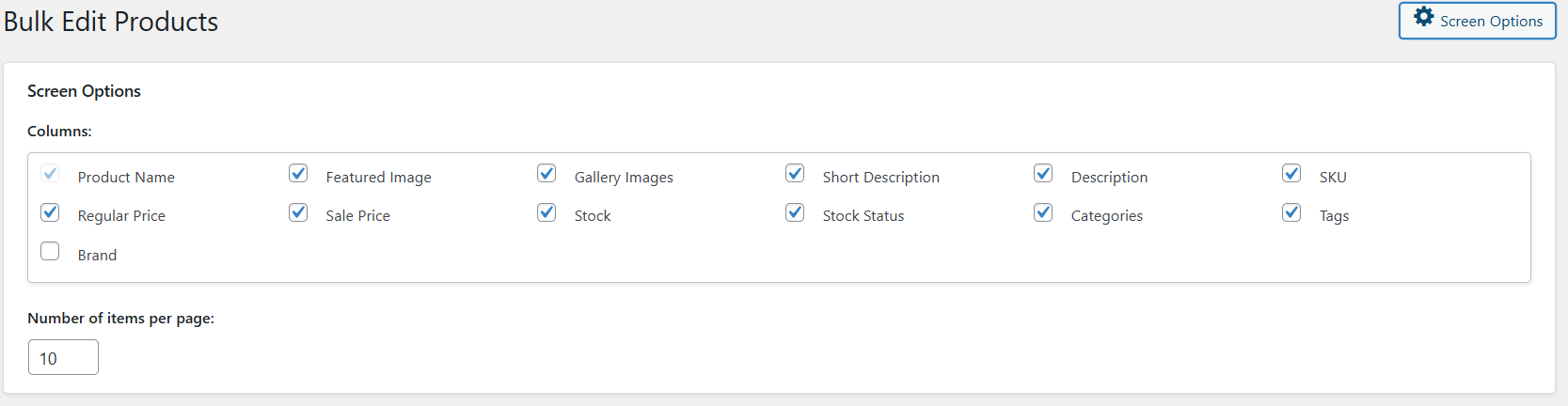This screenshot has height=406, width=1568.
Task: Click the Tags label text
Action: point(1334,216)
